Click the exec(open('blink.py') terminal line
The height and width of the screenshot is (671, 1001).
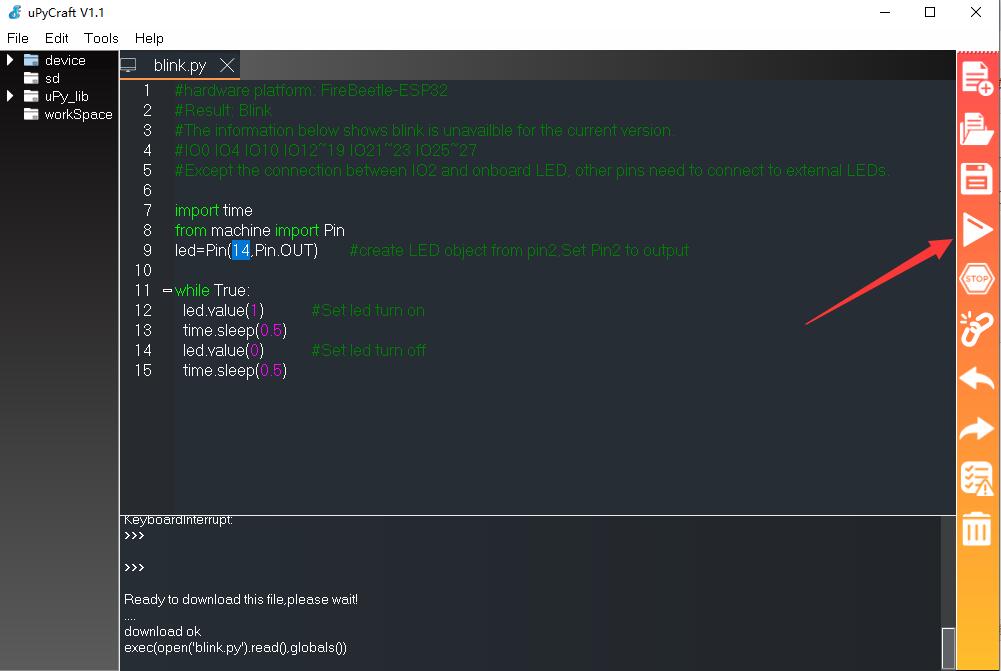[235, 647]
